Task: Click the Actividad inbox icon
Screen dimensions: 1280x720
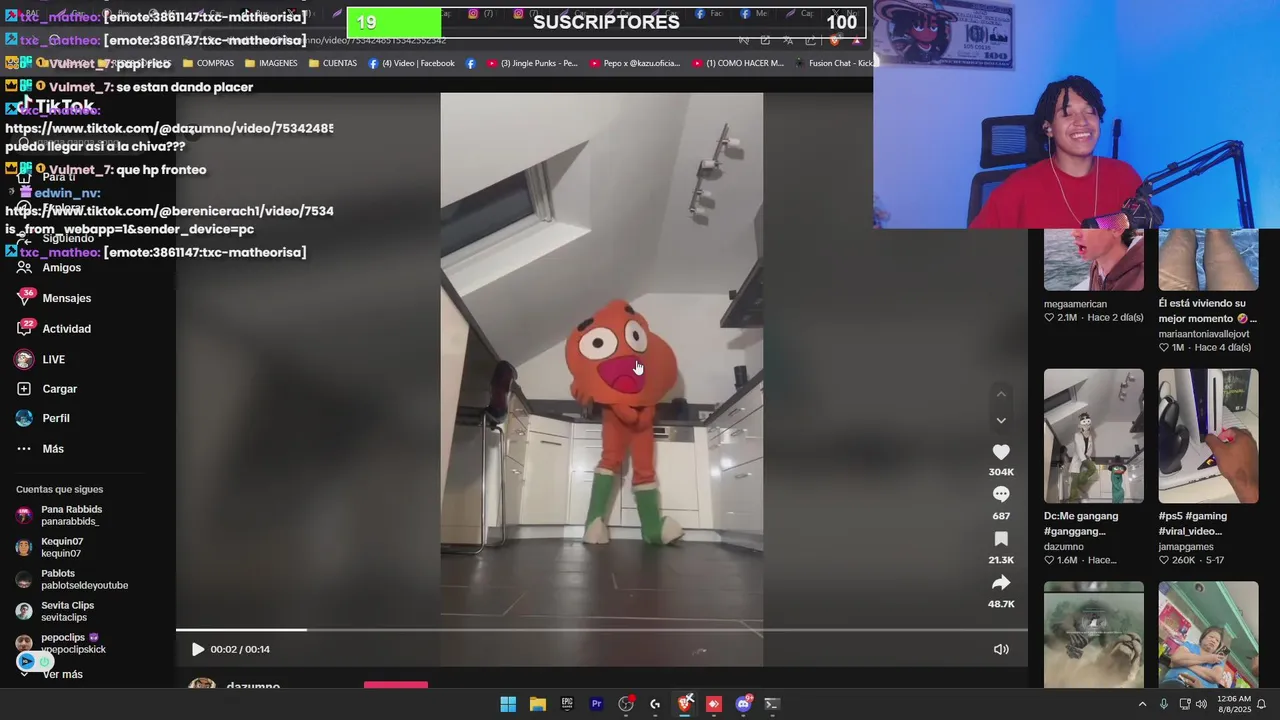Action: coord(25,328)
